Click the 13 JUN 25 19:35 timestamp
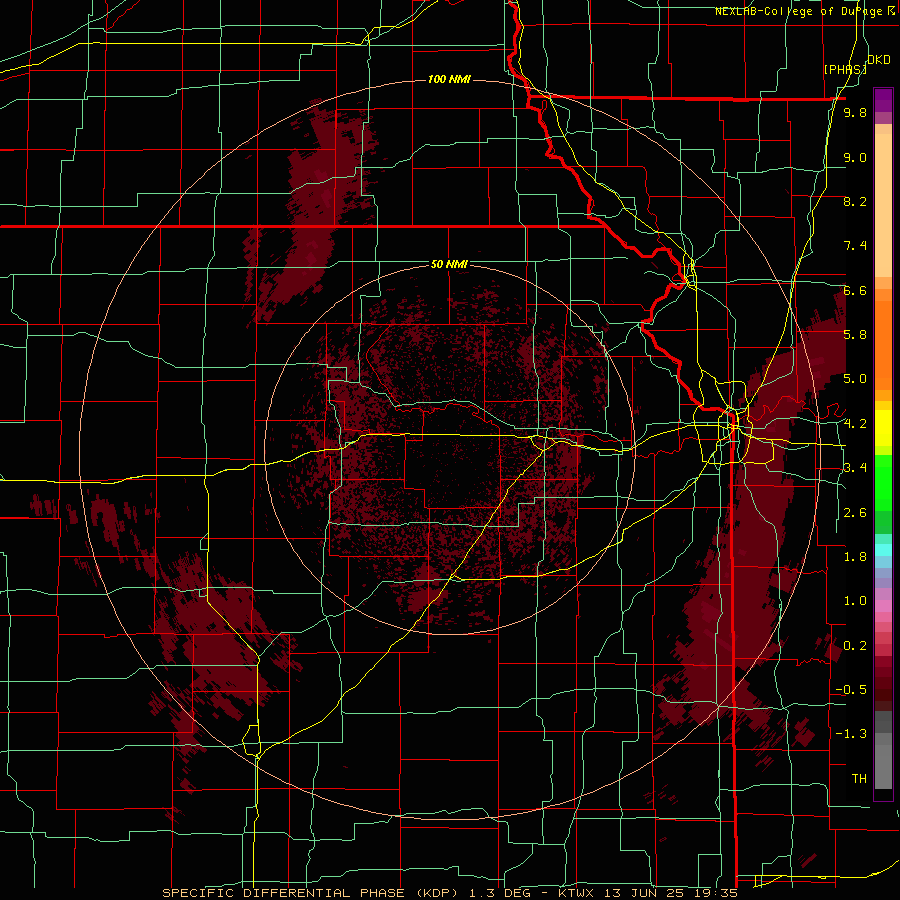This screenshot has width=900, height=900. pyautogui.click(x=669, y=893)
